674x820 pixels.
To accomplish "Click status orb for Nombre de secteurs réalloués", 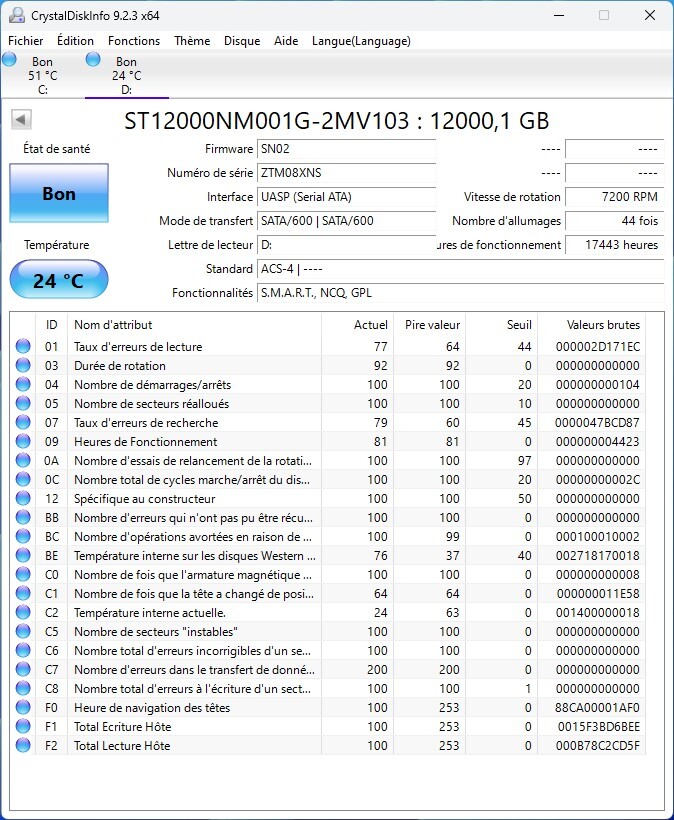I will tap(23, 403).
